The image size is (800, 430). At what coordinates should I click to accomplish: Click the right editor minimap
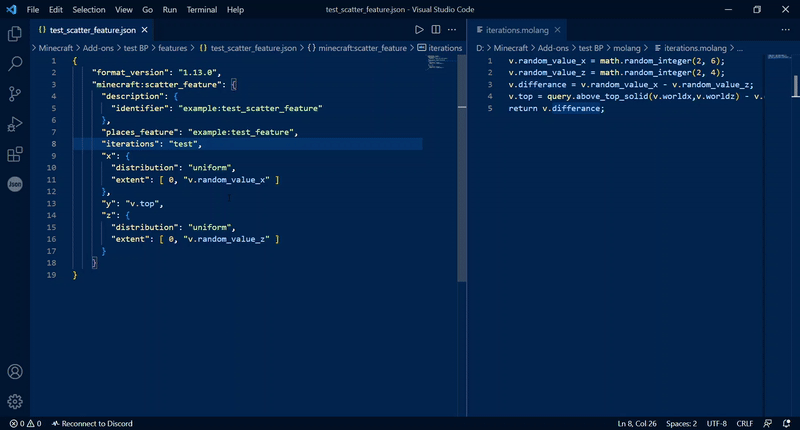(778, 57)
